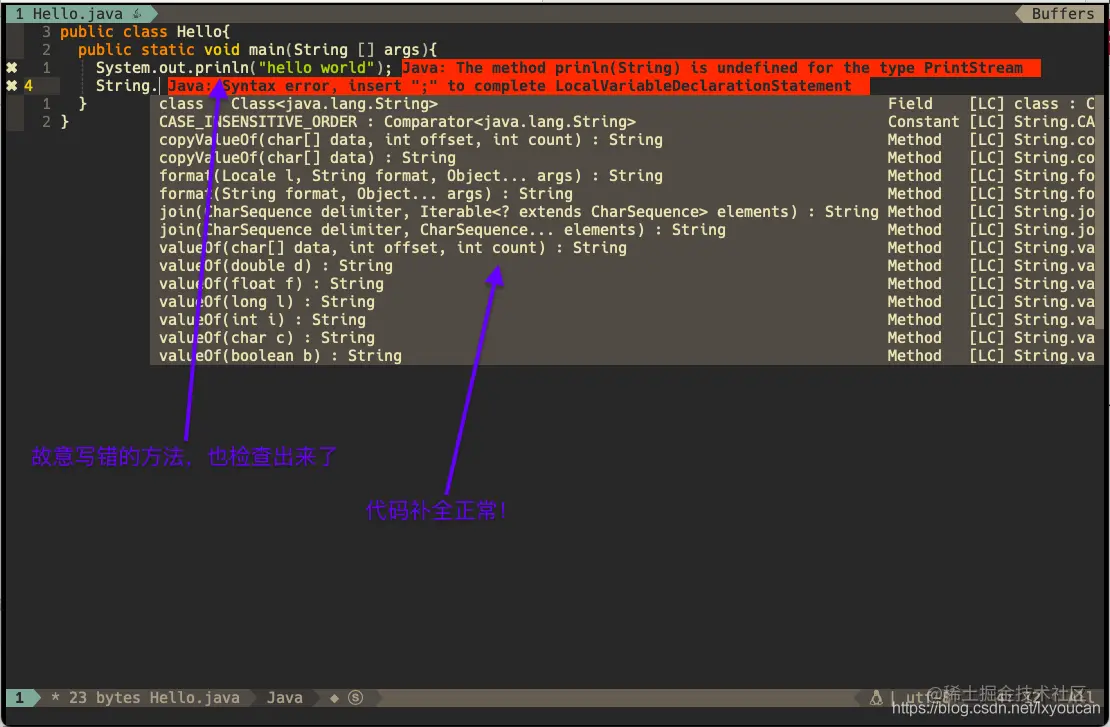Select valueOf(int i) : String completion
Viewport: 1110px width, 727px height.
262,320
